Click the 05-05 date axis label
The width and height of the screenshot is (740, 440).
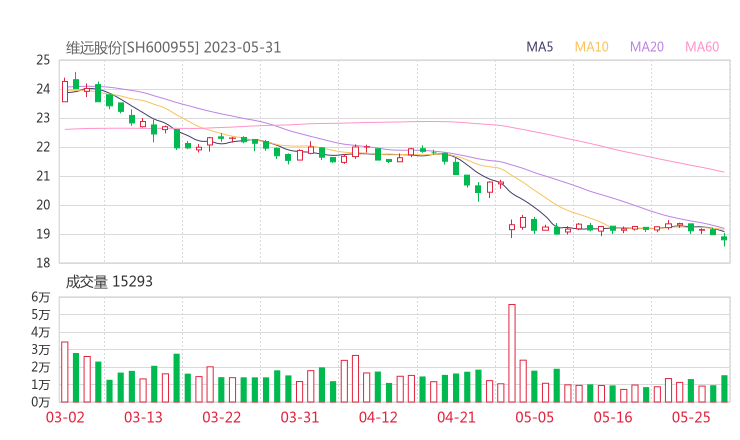[x=534, y=417]
